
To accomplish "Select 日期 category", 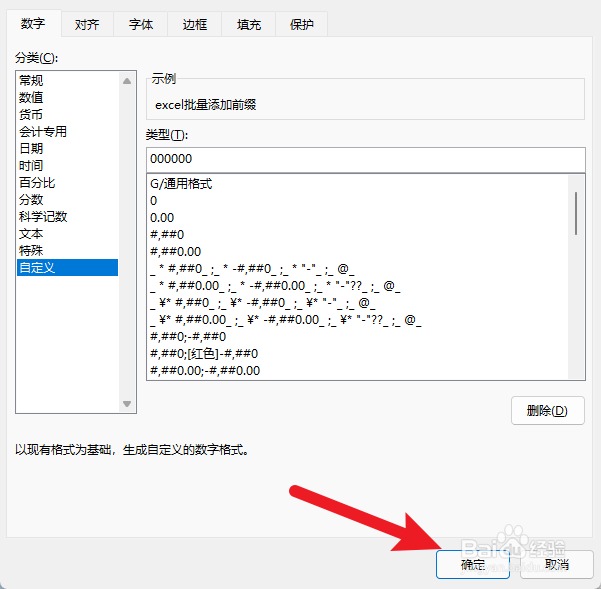I will [x=67, y=148].
